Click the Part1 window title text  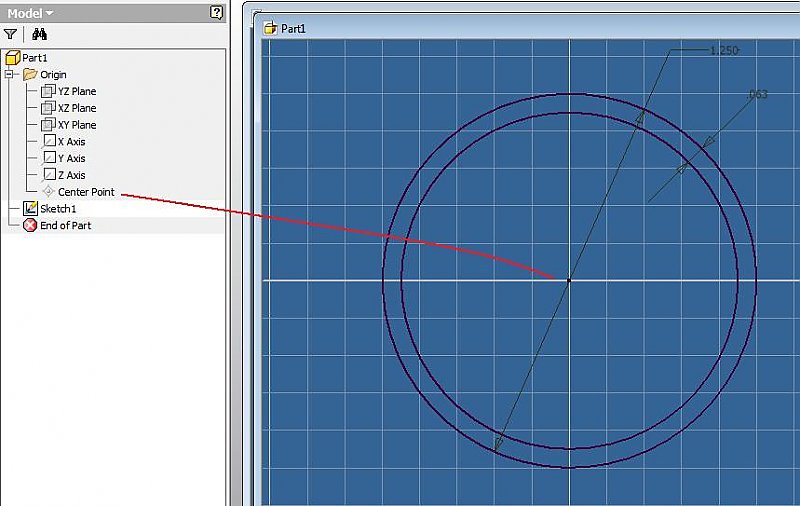(x=293, y=29)
